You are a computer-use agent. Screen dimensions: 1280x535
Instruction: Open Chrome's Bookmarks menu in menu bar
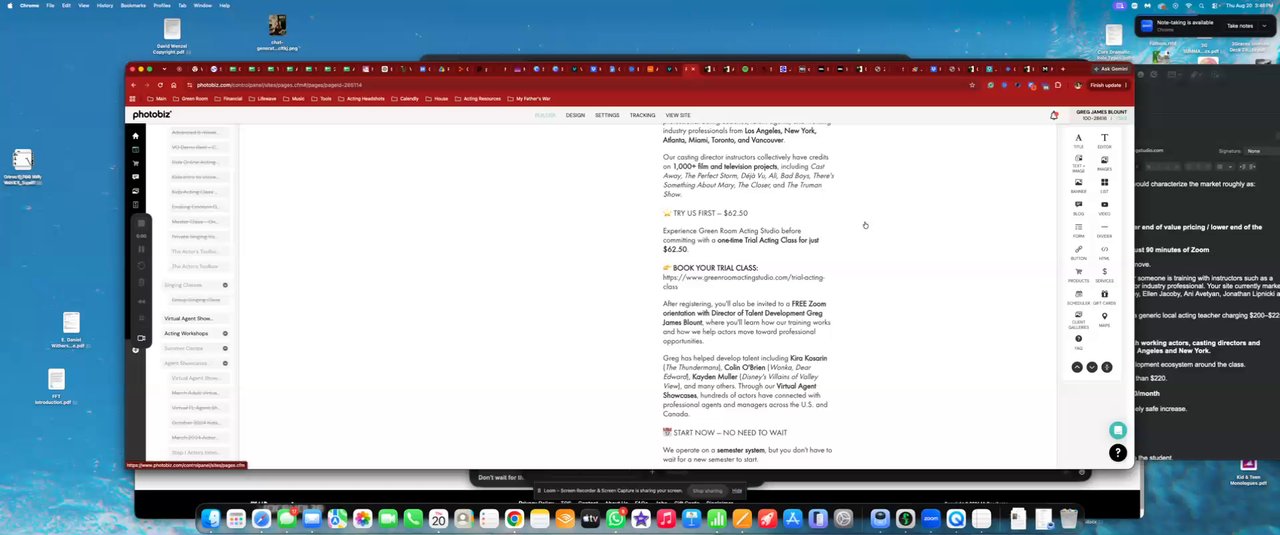(x=133, y=5)
